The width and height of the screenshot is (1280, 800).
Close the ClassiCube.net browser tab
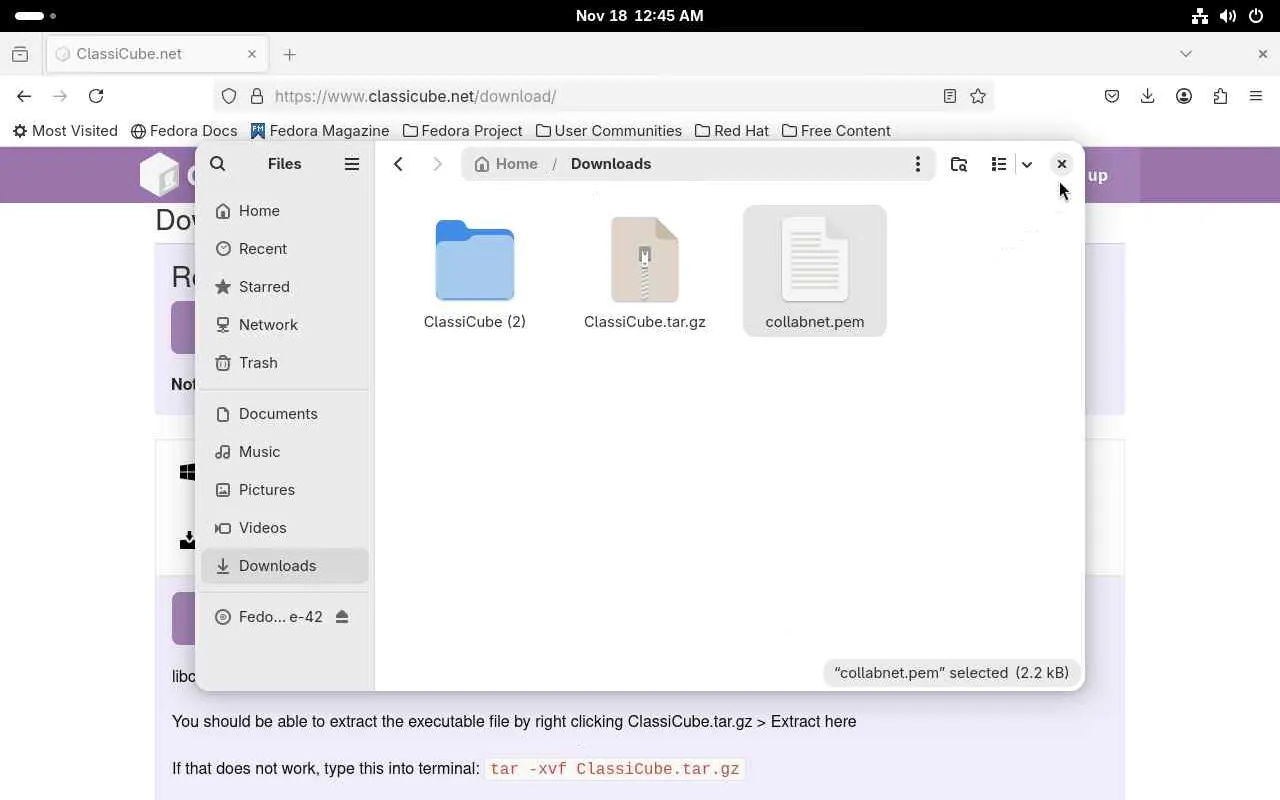(252, 54)
